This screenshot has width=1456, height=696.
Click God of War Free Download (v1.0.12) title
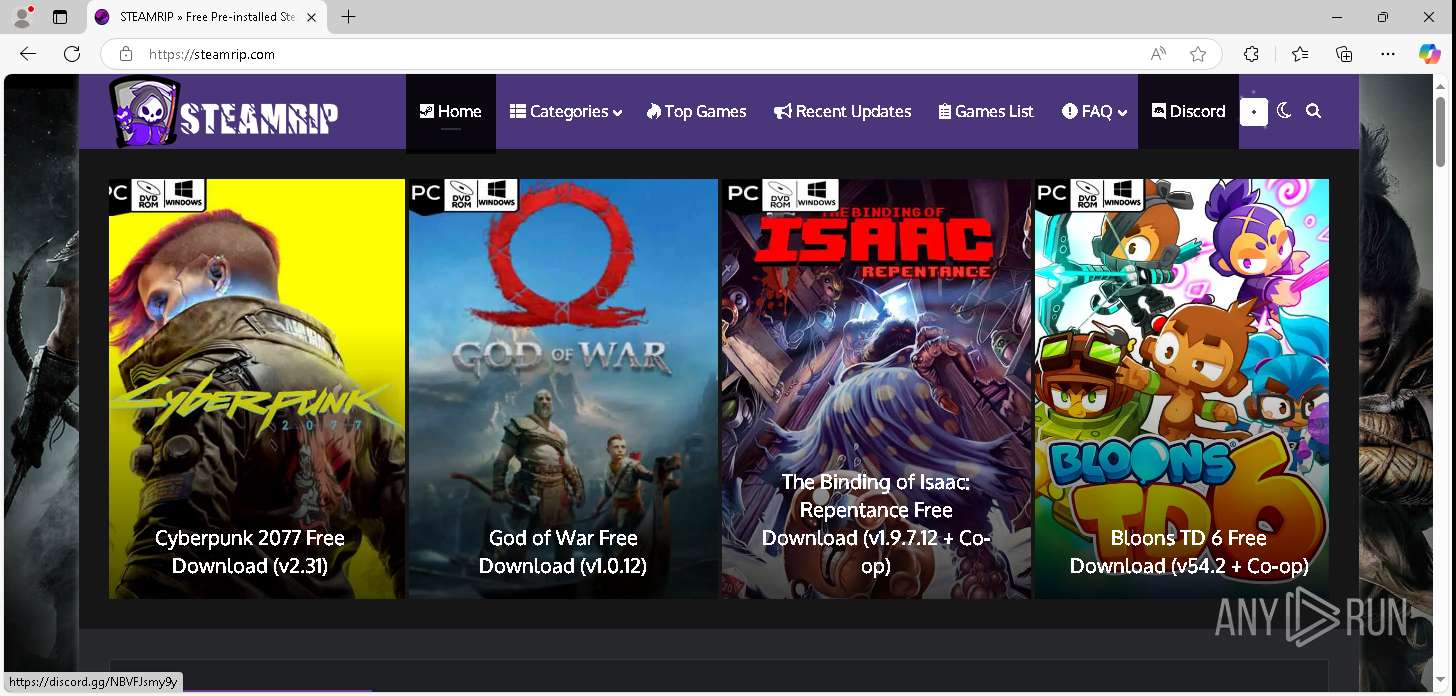point(563,552)
